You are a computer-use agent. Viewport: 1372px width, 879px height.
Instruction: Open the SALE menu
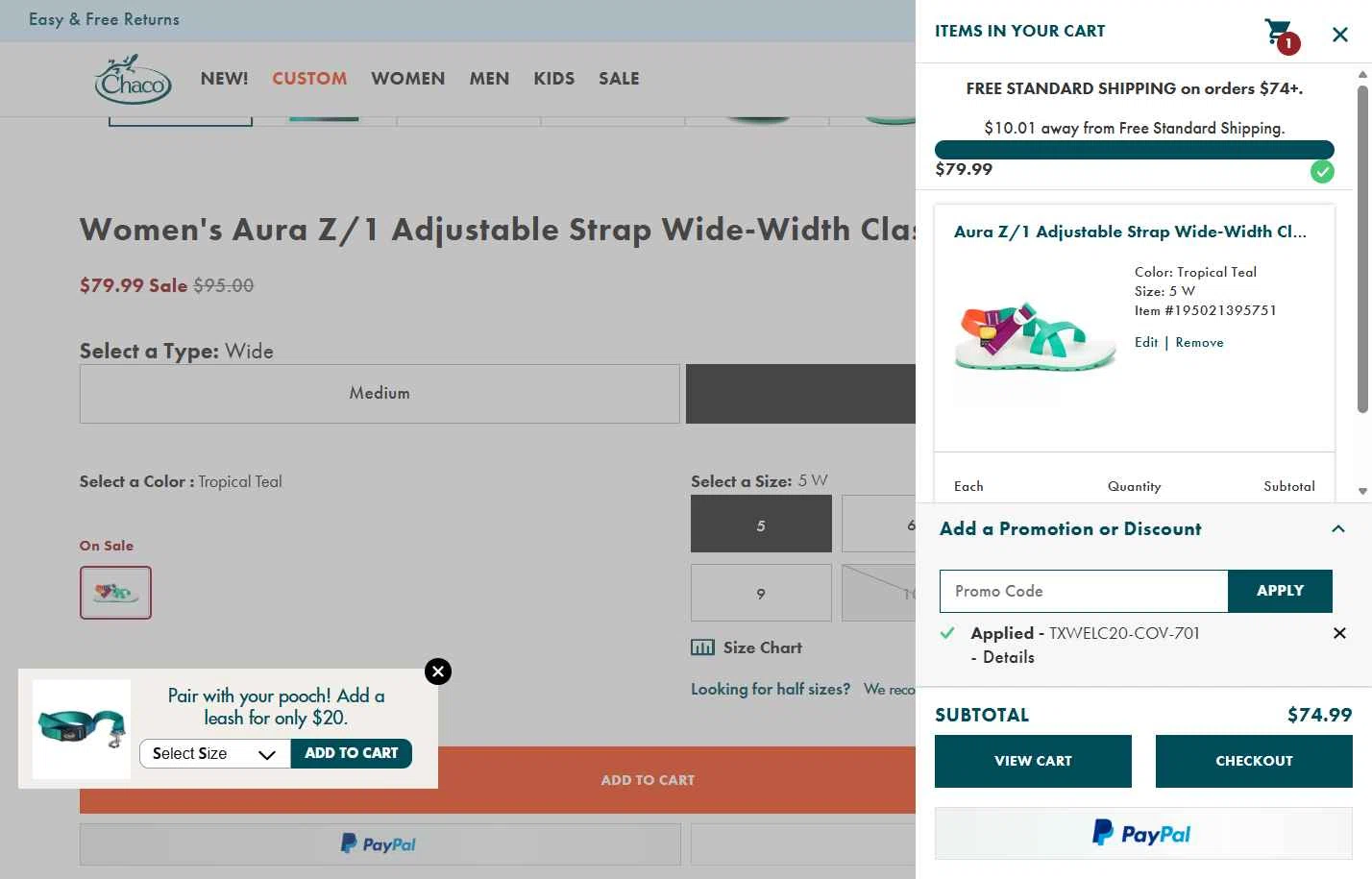click(x=619, y=79)
